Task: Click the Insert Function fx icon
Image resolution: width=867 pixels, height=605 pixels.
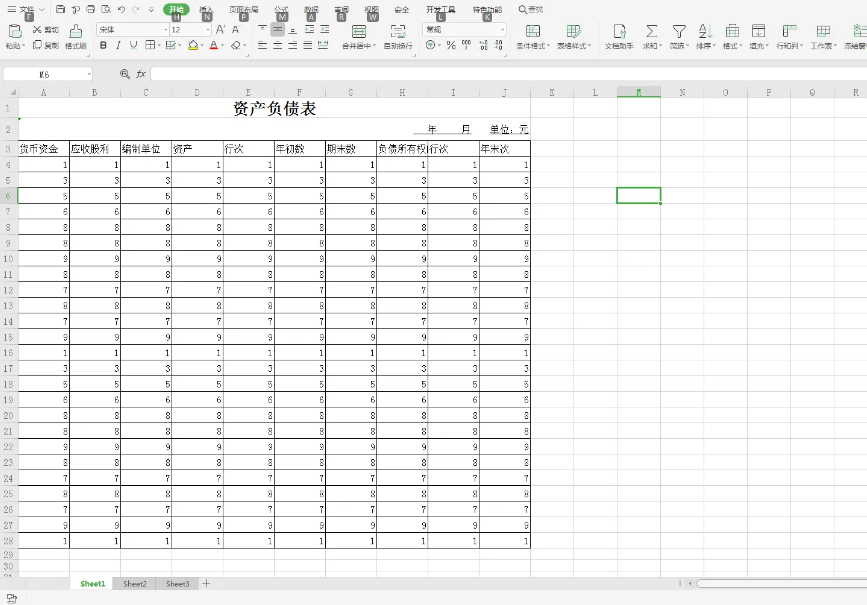Action: [x=141, y=74]
